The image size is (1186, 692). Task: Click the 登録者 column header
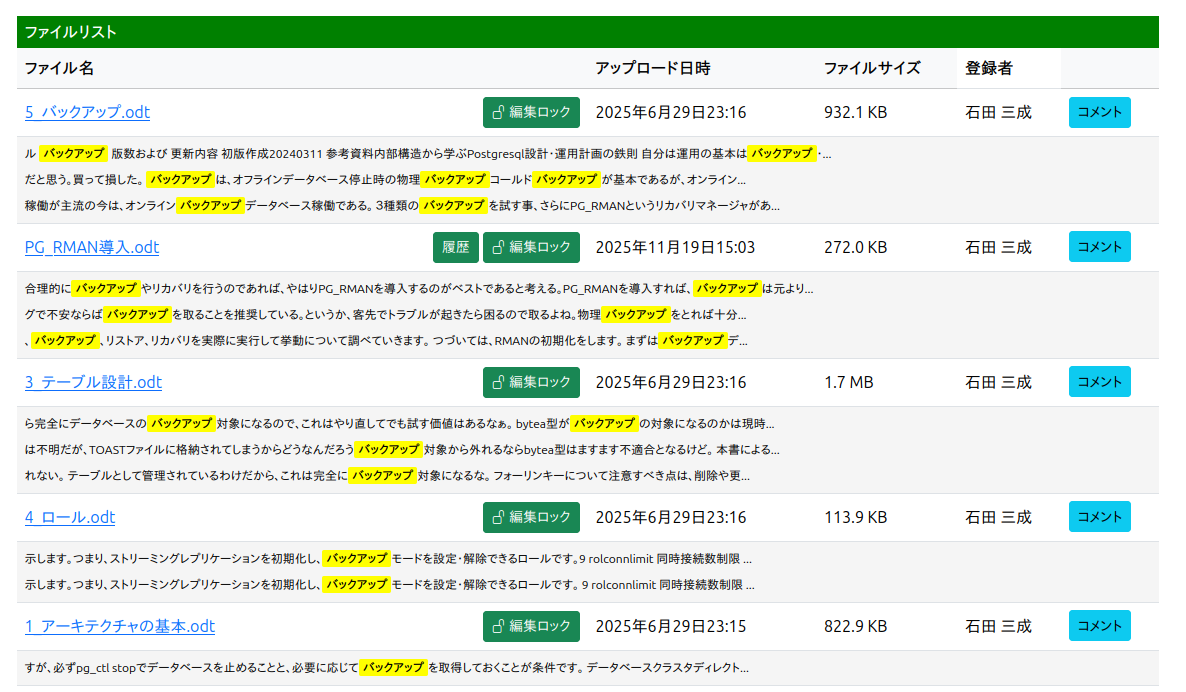[x=989, y=68]
